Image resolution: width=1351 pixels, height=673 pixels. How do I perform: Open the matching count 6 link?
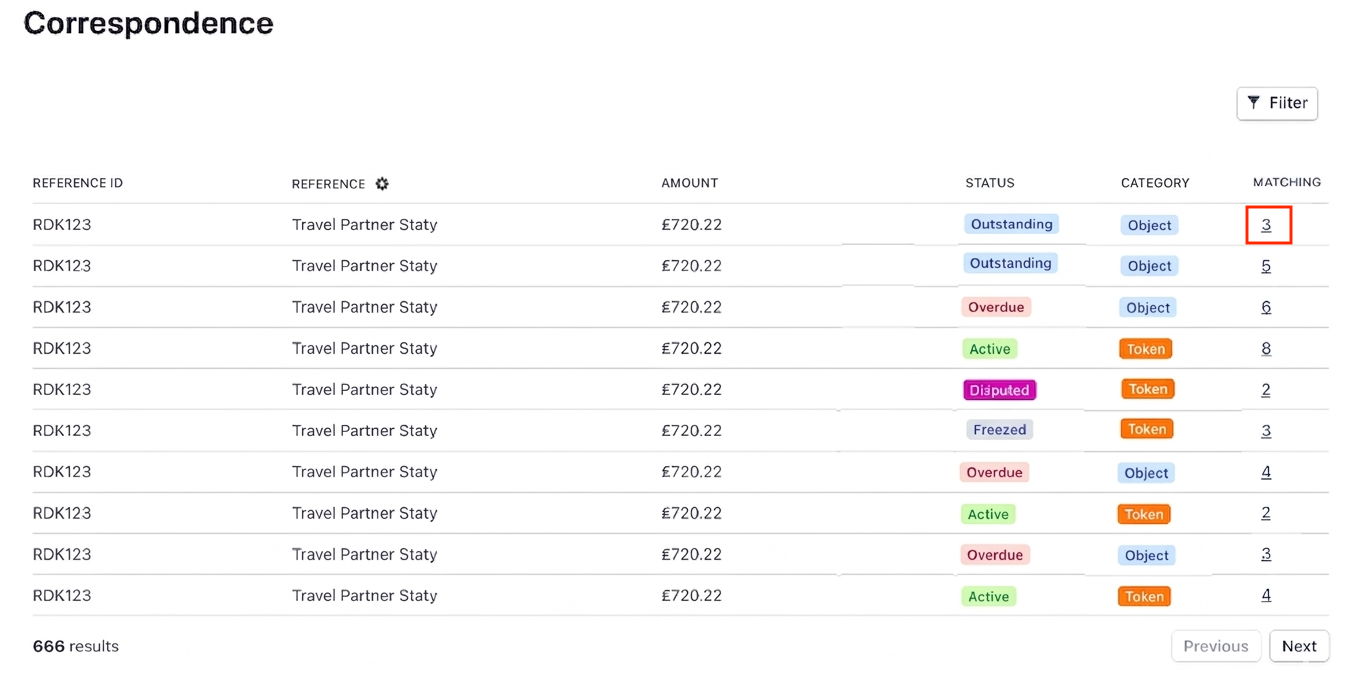click(1266, 307)
